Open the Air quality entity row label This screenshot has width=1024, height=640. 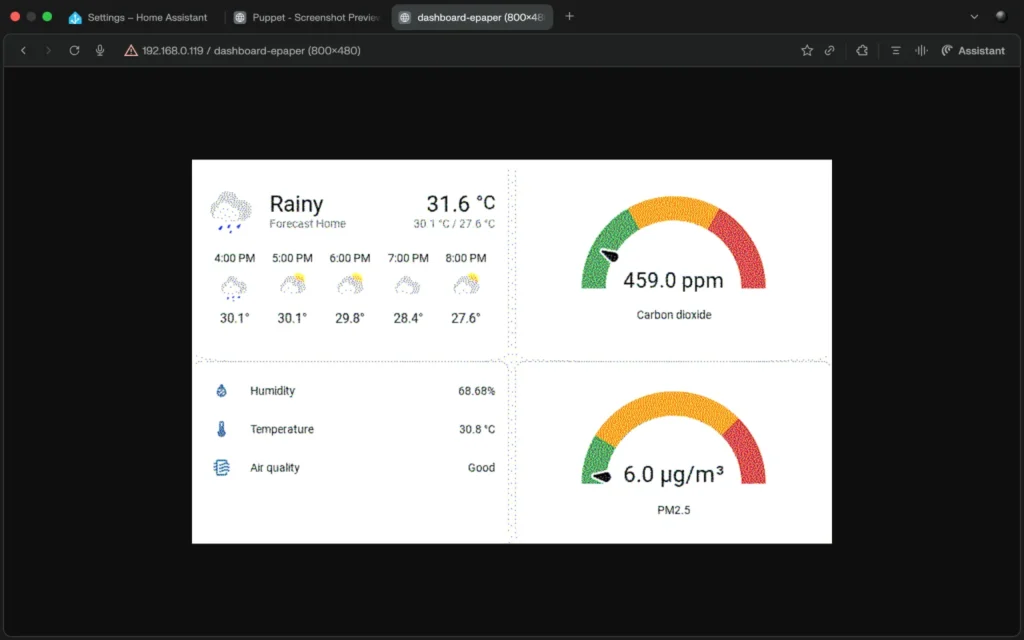tap(275, 468)
